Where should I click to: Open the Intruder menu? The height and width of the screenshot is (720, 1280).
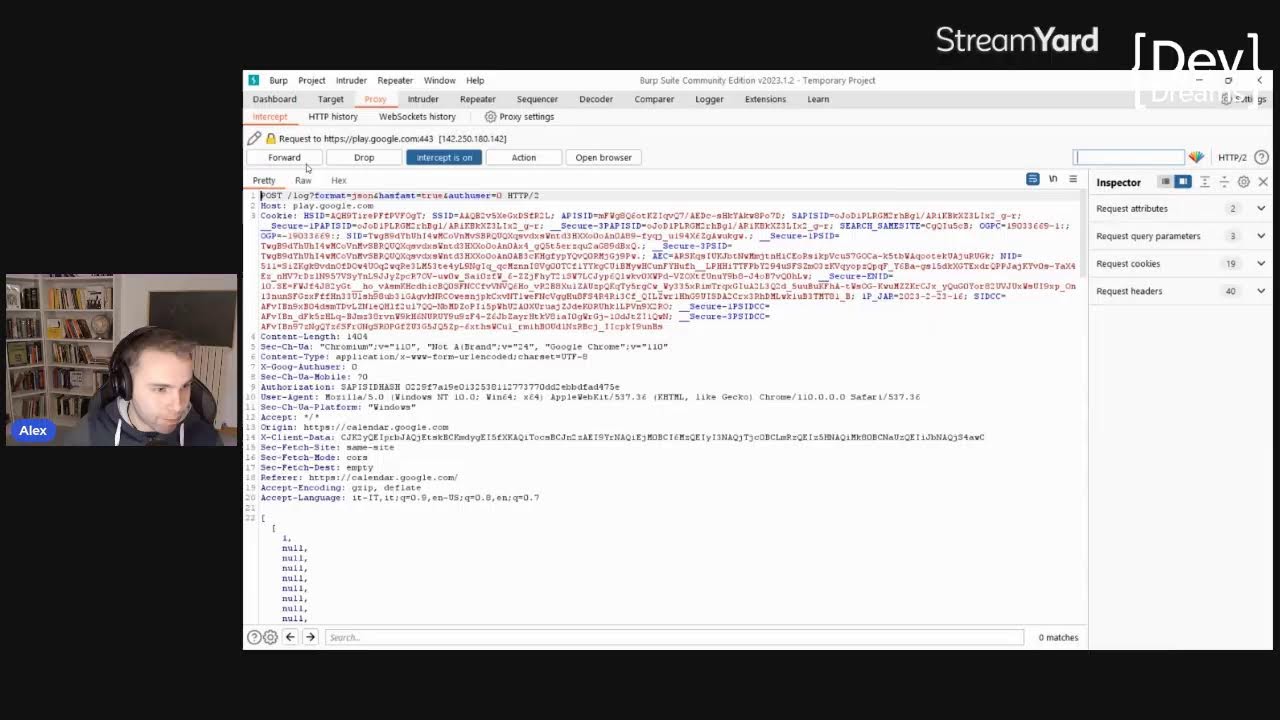351,80
